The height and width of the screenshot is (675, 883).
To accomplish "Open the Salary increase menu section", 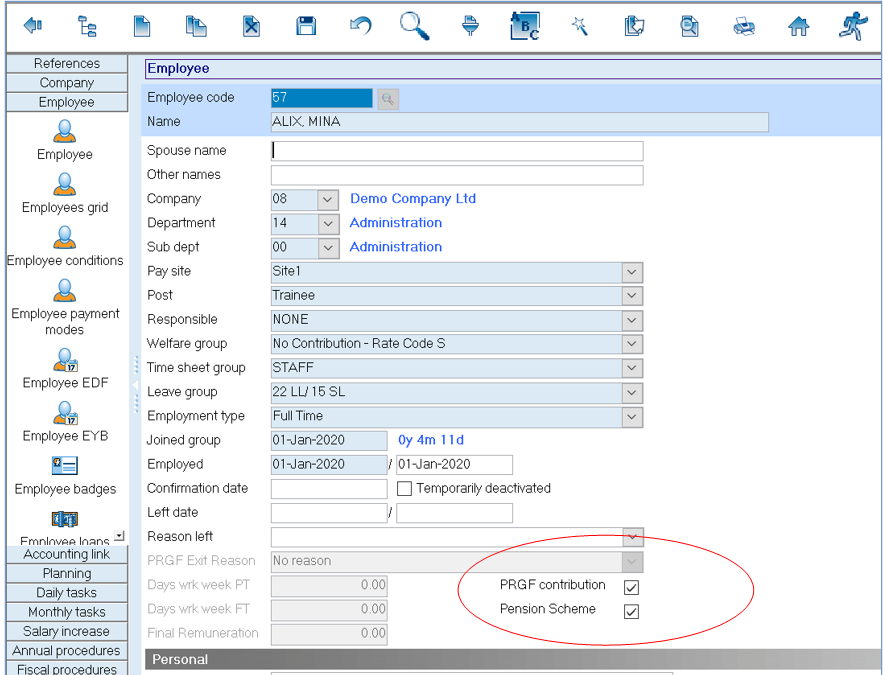I will pyautogui.click(x=67, y=631).
